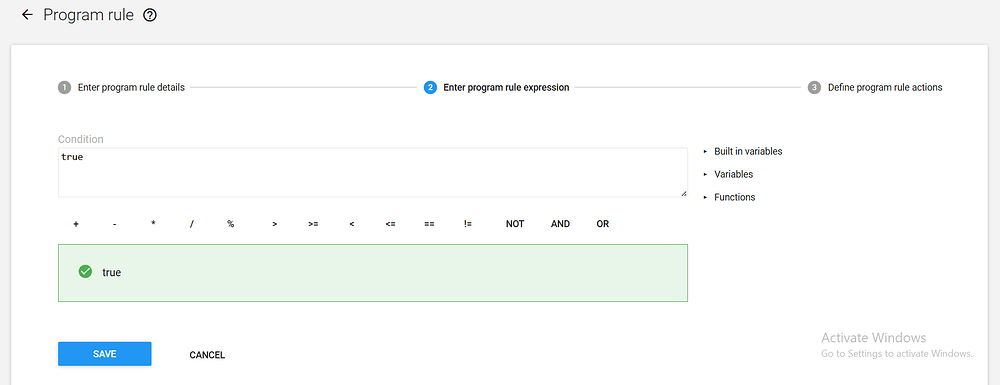Insert the greater-than operator
The width and height of the screenshot is (1000, 385).
pyautogui.click(x=274, y=224)
